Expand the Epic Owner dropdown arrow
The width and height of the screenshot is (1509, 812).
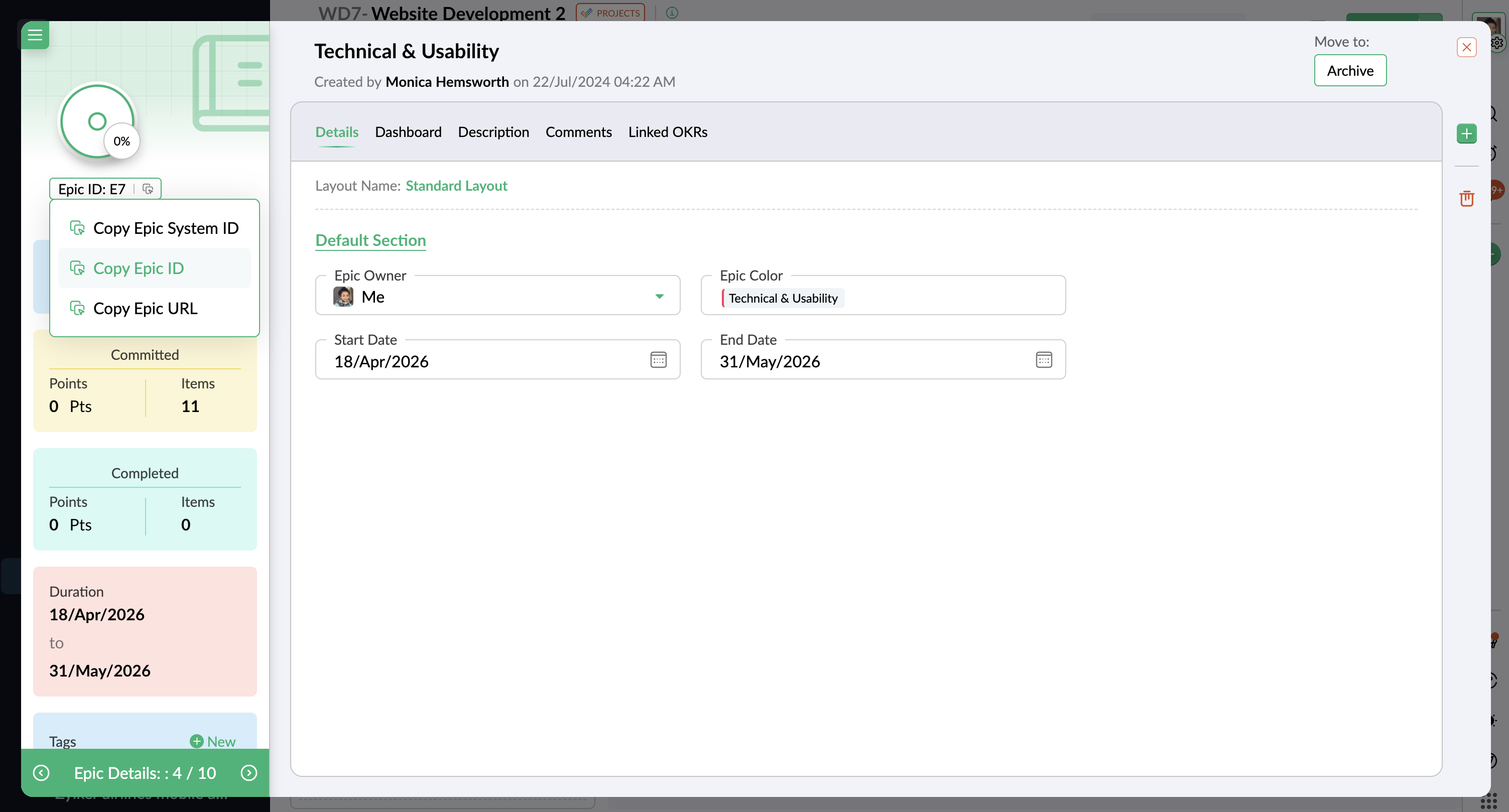[659, 297]
